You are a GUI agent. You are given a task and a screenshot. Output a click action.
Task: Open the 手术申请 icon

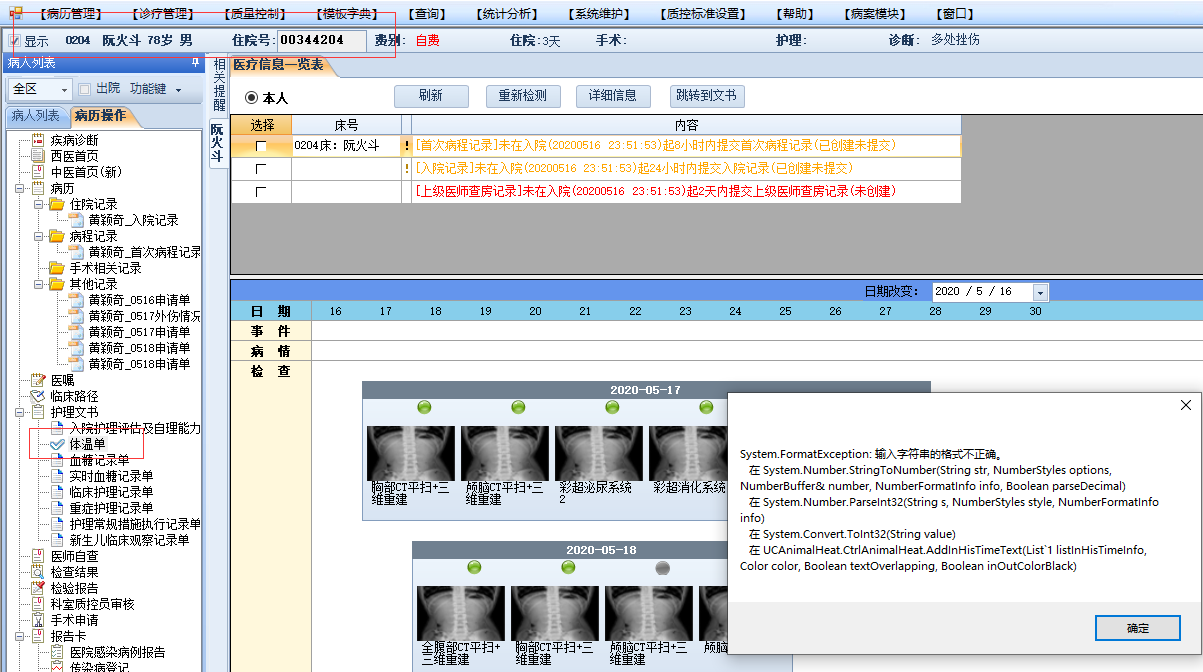(x=38, y=620)
